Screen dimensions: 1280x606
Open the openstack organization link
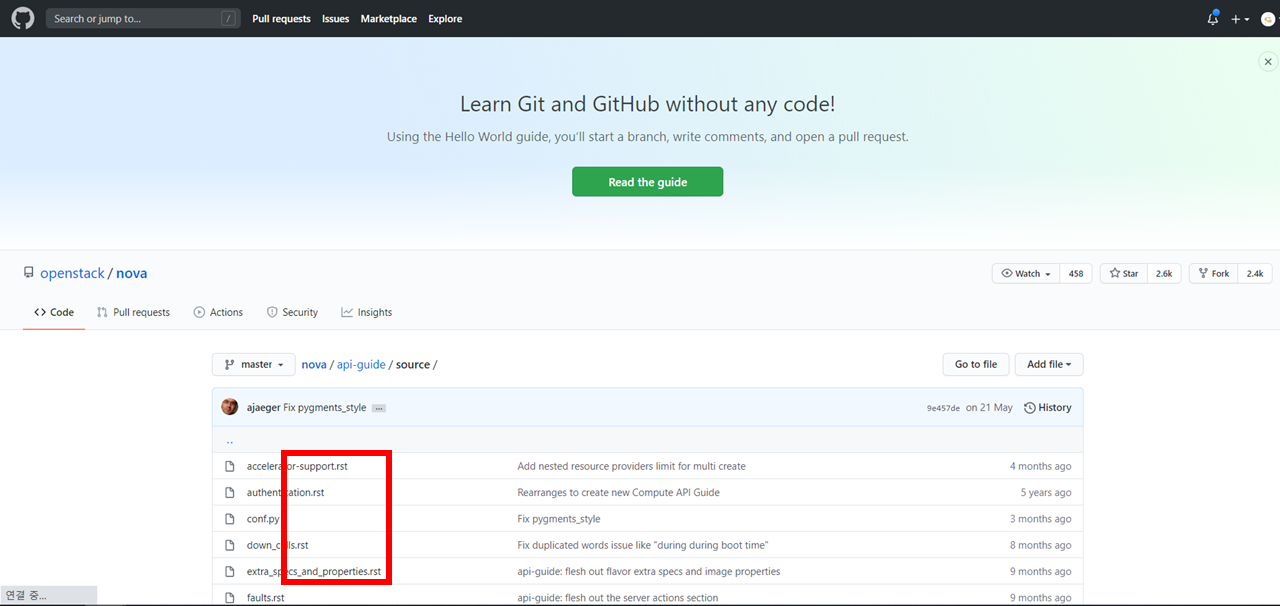(x=72, y=273)
